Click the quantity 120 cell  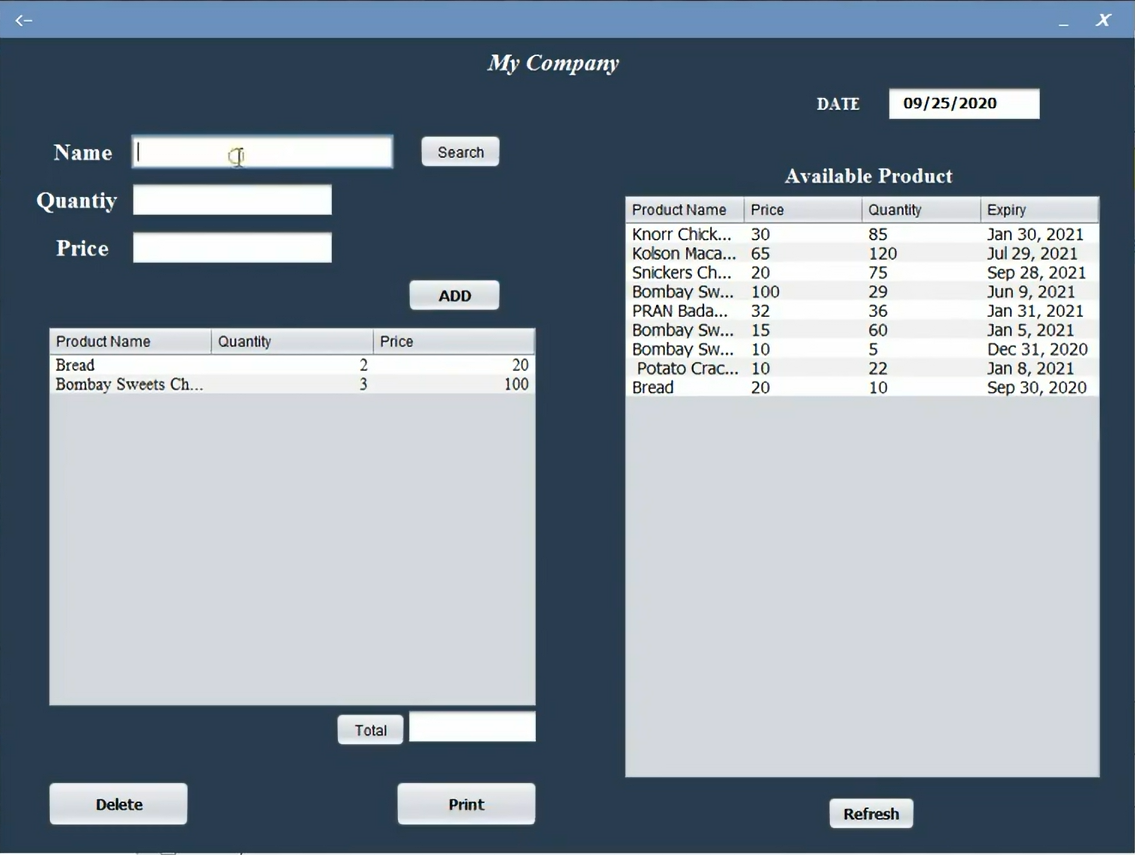tap(921, 253)
